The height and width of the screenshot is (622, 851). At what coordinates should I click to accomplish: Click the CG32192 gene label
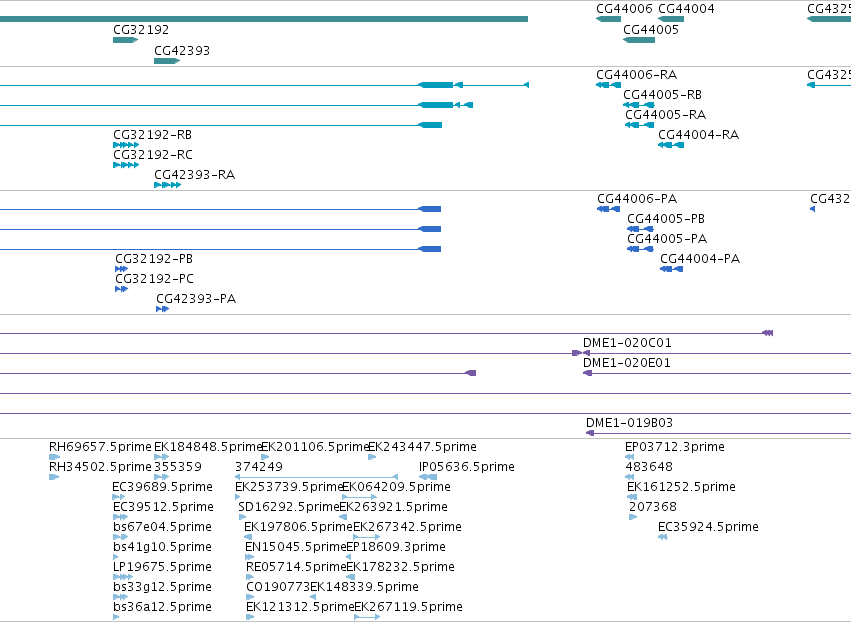tap(141, 30)
